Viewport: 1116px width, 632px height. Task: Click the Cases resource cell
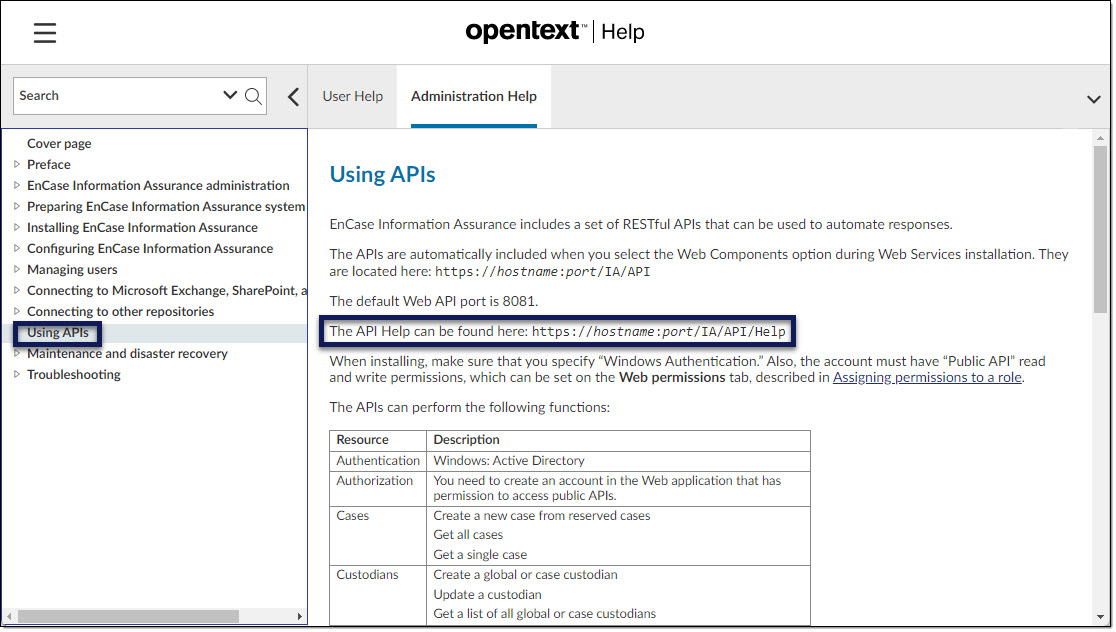[378, 536]
